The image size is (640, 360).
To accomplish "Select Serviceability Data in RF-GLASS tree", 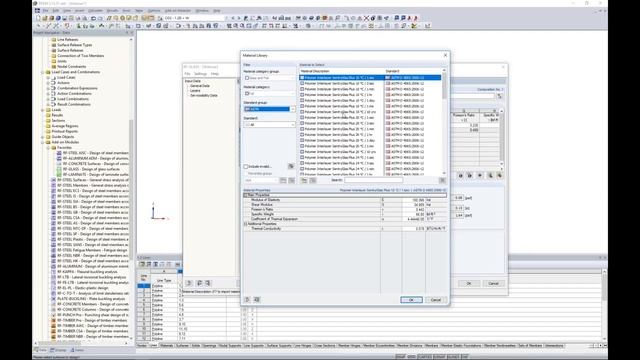I will click(204, 96).
